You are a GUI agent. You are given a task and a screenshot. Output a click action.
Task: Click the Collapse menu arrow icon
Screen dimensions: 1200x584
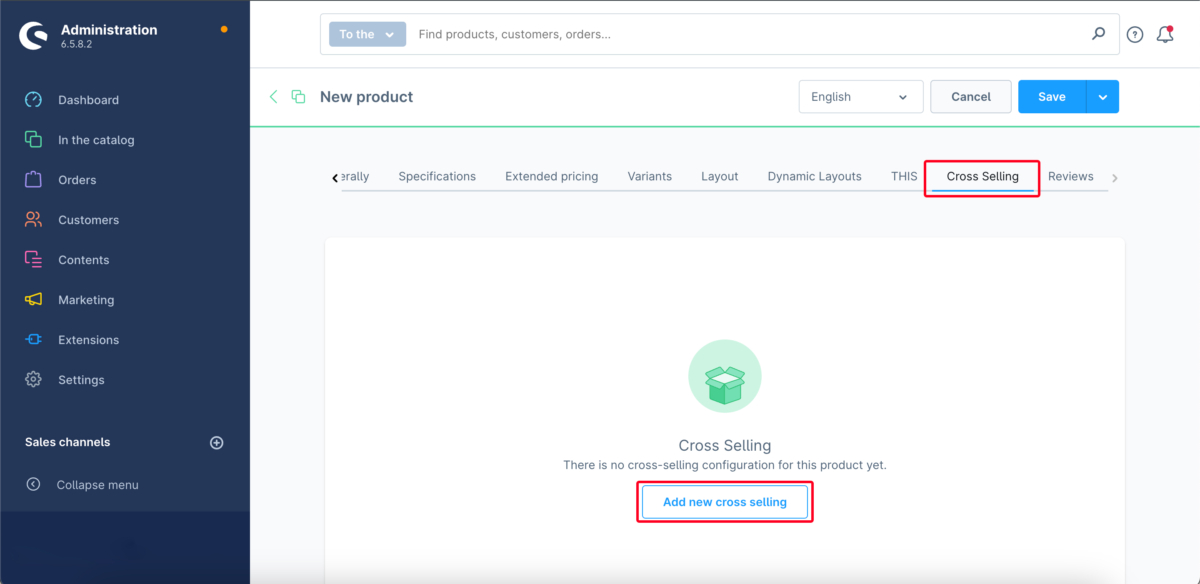point(34,485)
